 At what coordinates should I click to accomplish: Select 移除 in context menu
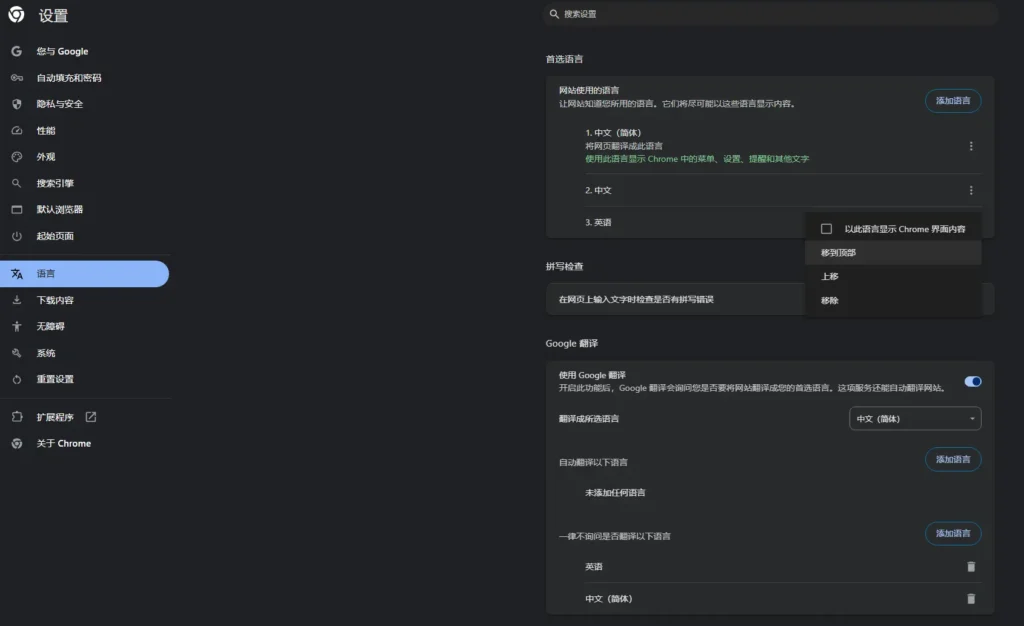coord(893,300)
